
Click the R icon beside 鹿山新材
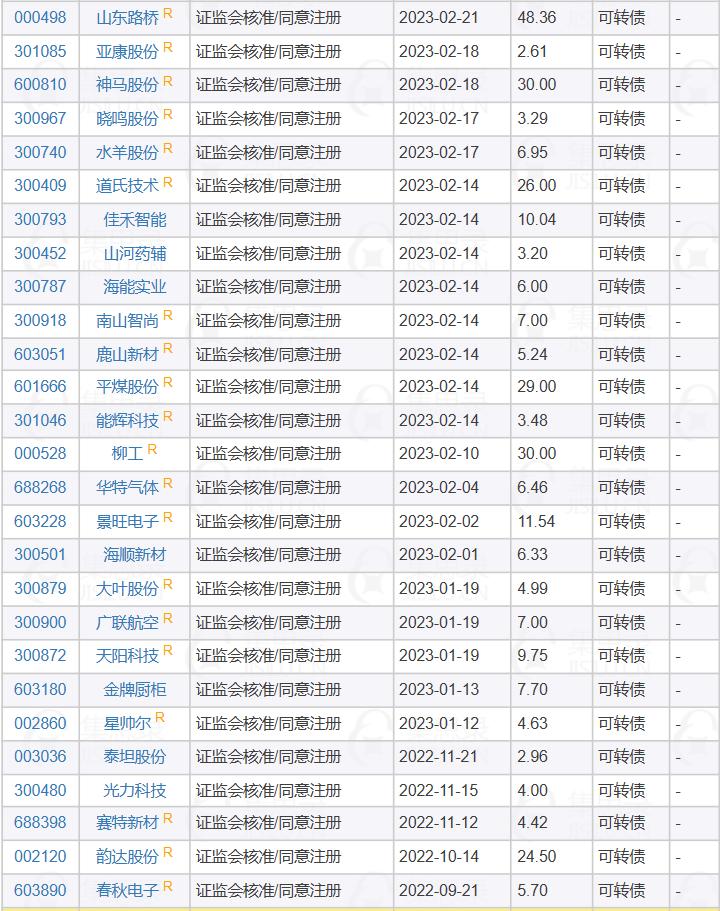click(168, 349)
